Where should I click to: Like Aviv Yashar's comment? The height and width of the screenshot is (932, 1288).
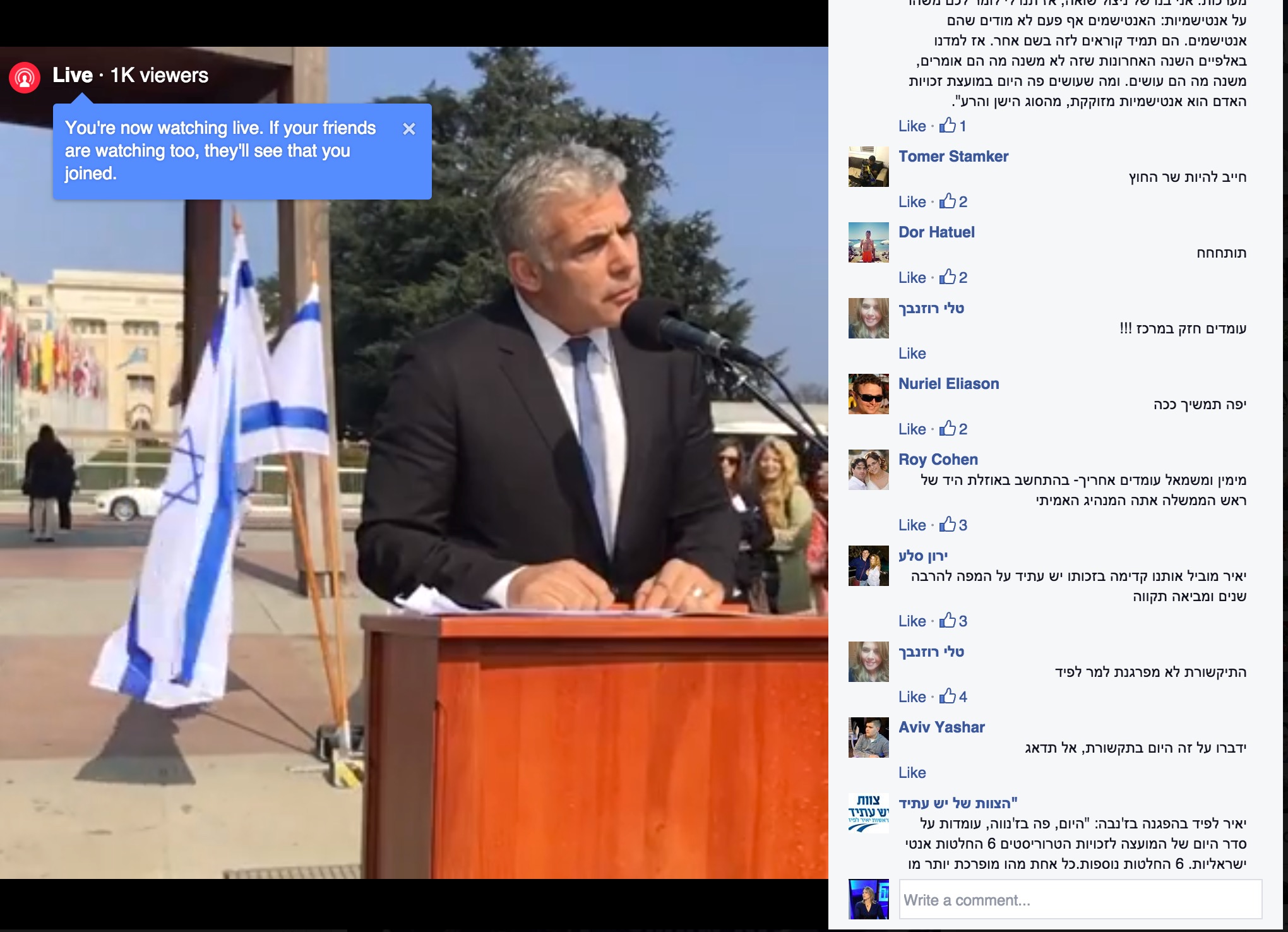click(912, 773)
